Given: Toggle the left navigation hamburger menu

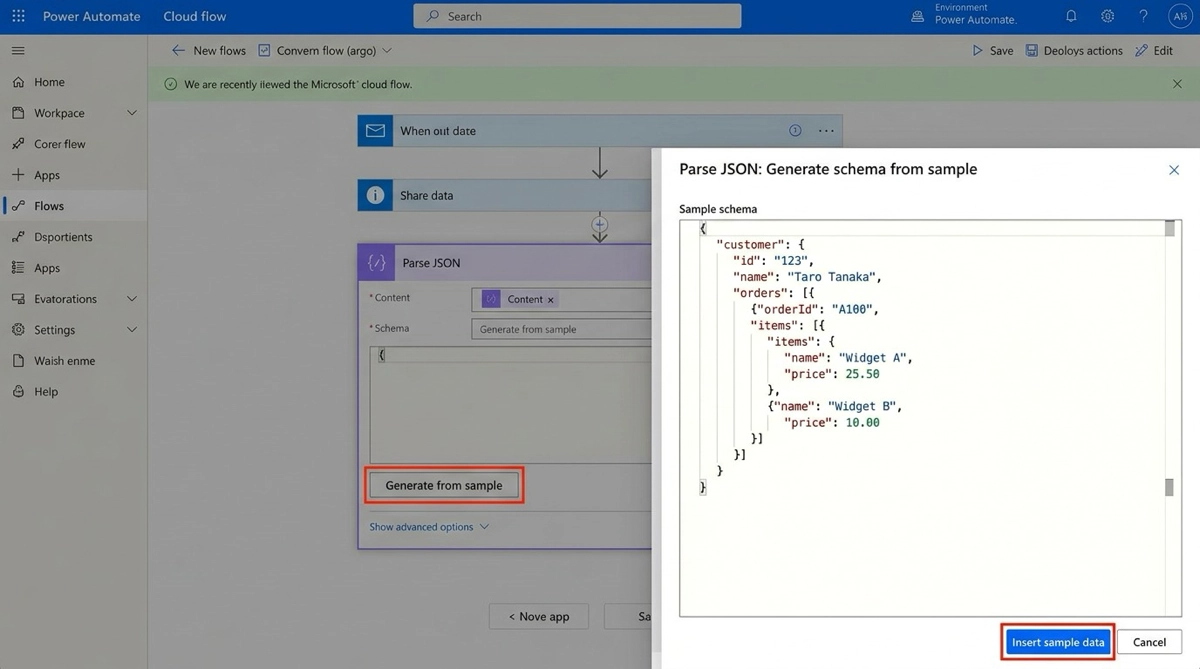Looking at the screenshot, I should [x=18, y=50].
